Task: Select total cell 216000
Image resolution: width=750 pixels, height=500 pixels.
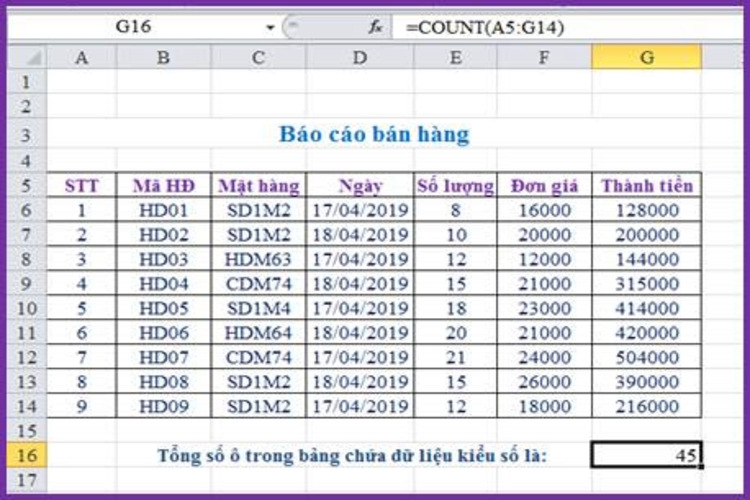Action: 647,406
